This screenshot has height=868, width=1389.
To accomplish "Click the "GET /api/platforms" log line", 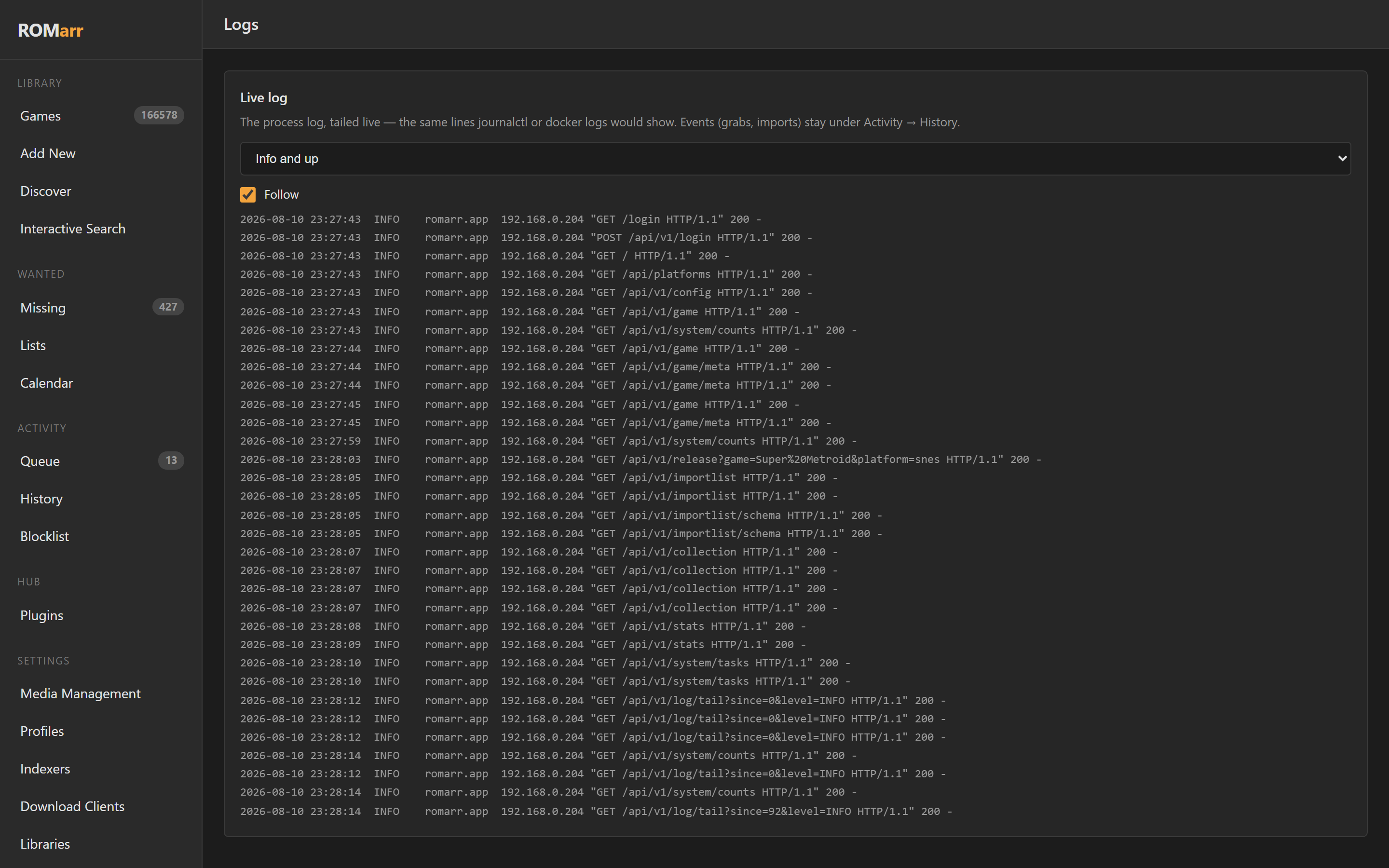I will coord(526,274).
